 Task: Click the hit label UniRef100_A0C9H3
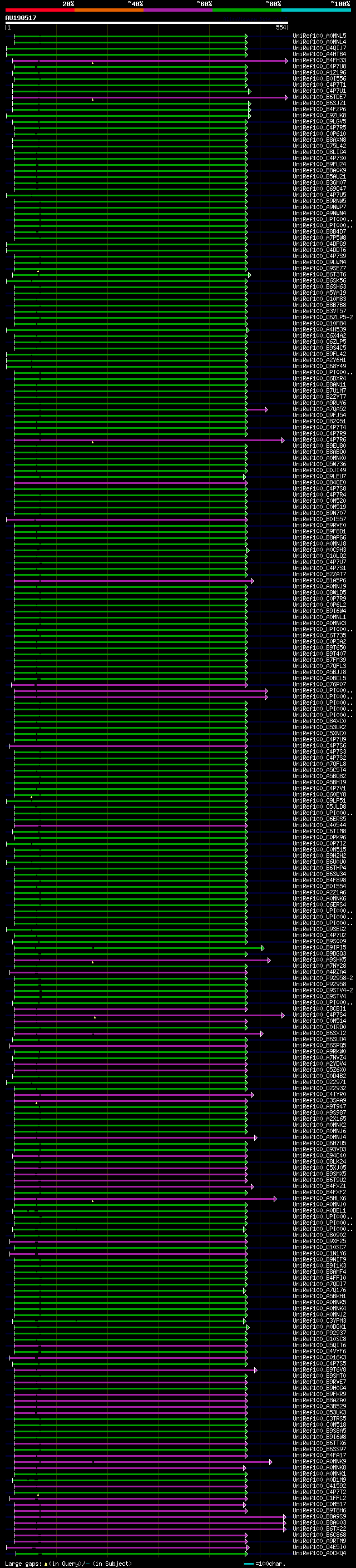[x=319, y=550]
